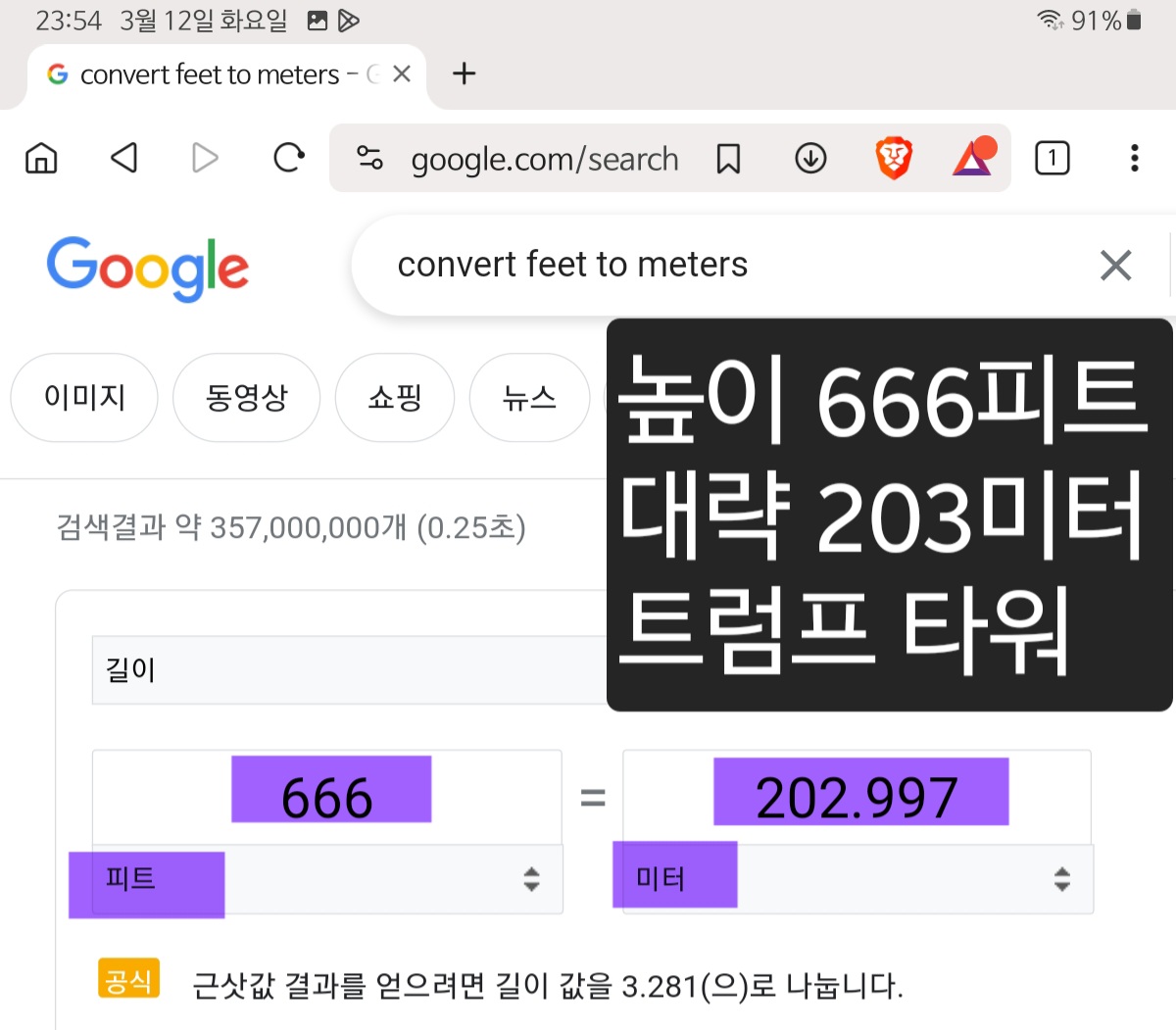Tap the browser home icon
Viewport: 1176px width, 1030px height.
pos(41,158)
